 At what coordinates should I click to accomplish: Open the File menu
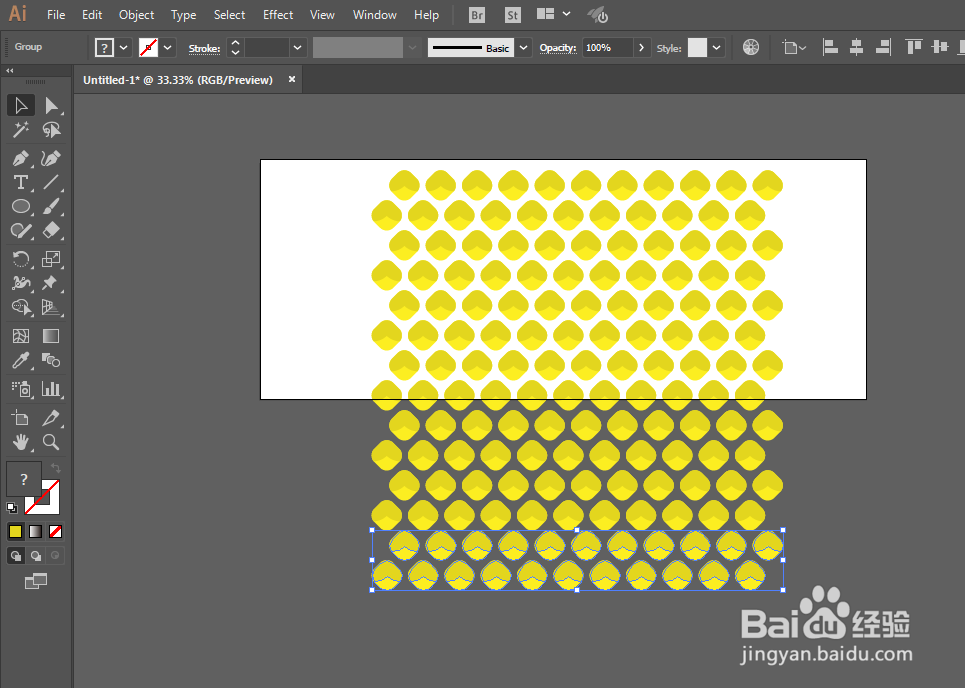[x=56, y=15]
